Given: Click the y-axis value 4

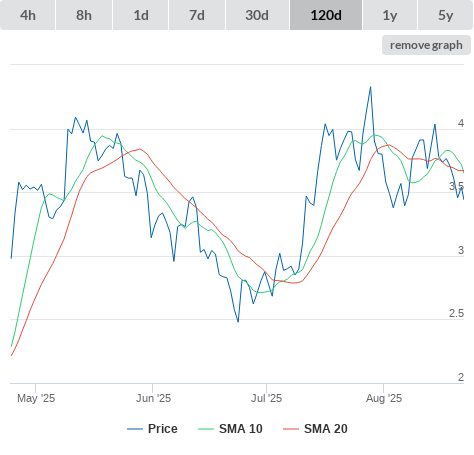Looking at the screenshot, I should pyautogui.click(x=461, y=123).
